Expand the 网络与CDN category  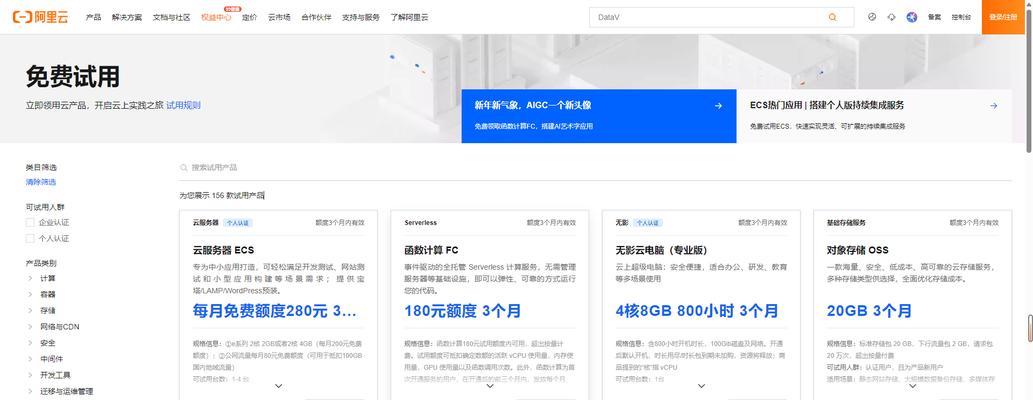(30, 326)
